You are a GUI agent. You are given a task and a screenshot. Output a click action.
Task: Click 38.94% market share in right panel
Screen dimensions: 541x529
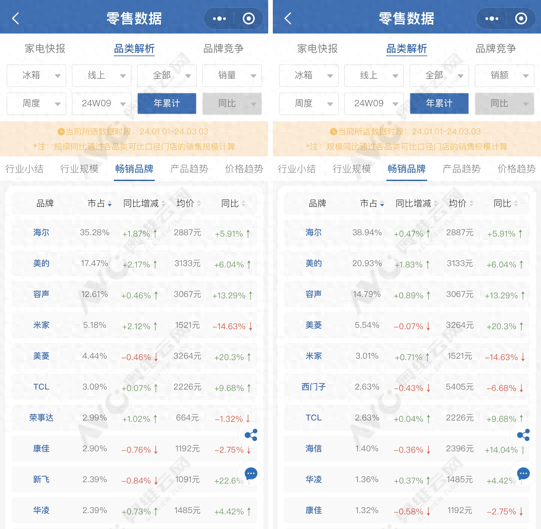367,233
